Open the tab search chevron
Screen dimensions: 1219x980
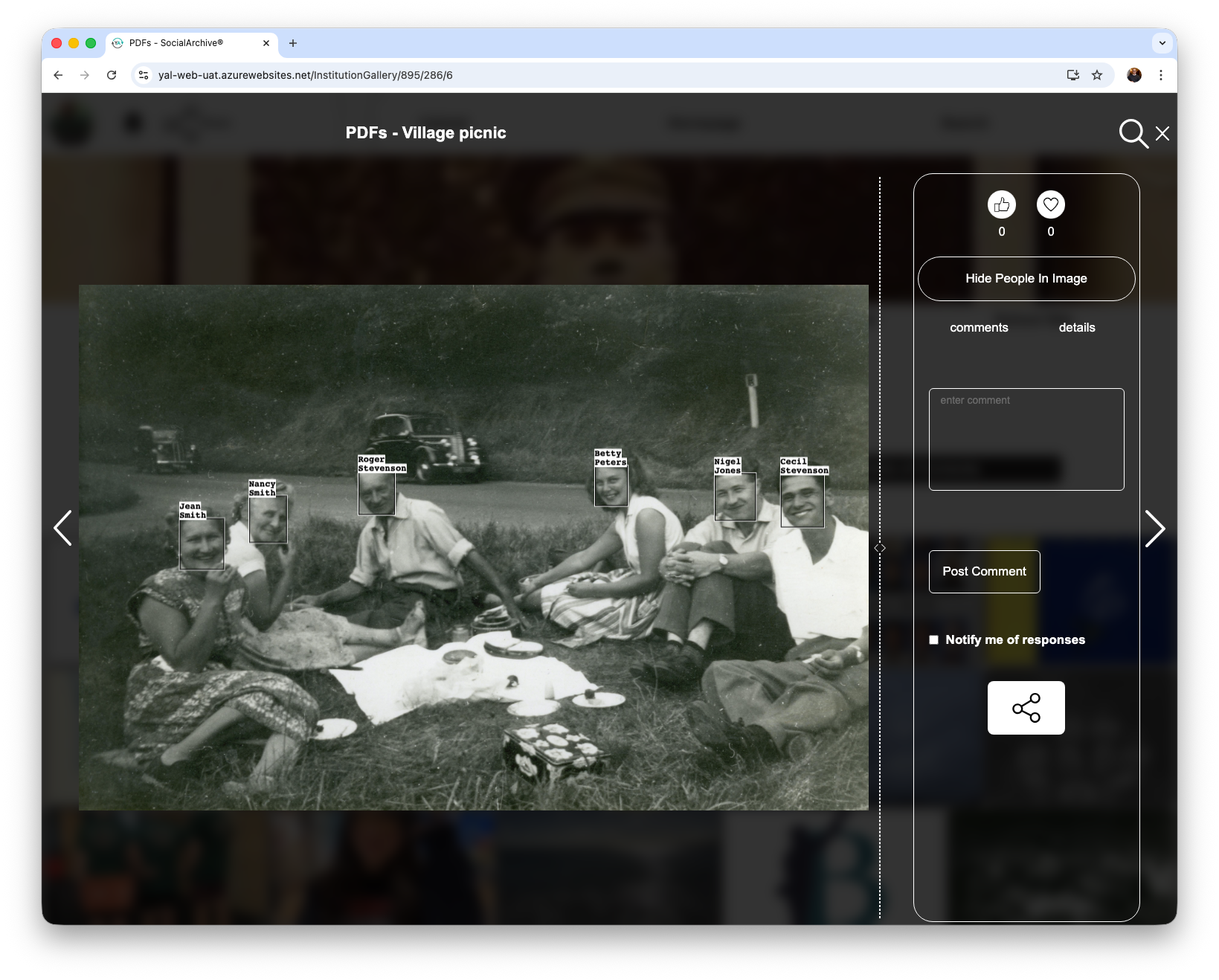[x=1162, y=43]
